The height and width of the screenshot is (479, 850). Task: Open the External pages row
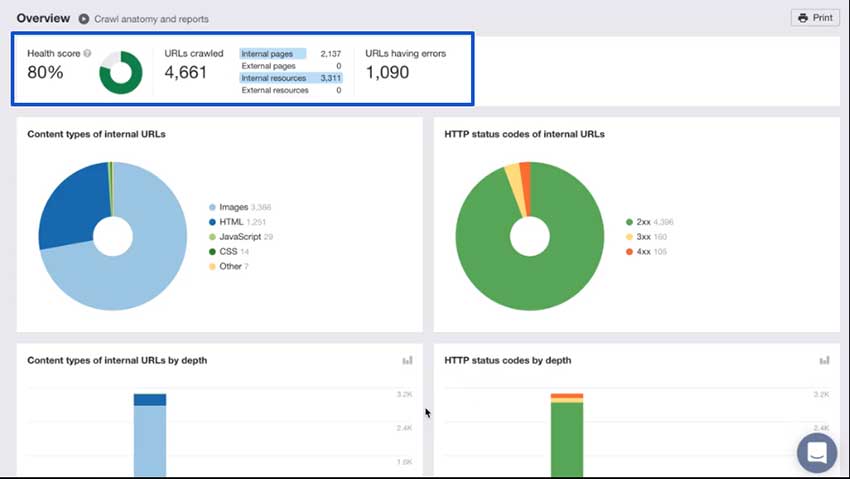coord(291,66)
